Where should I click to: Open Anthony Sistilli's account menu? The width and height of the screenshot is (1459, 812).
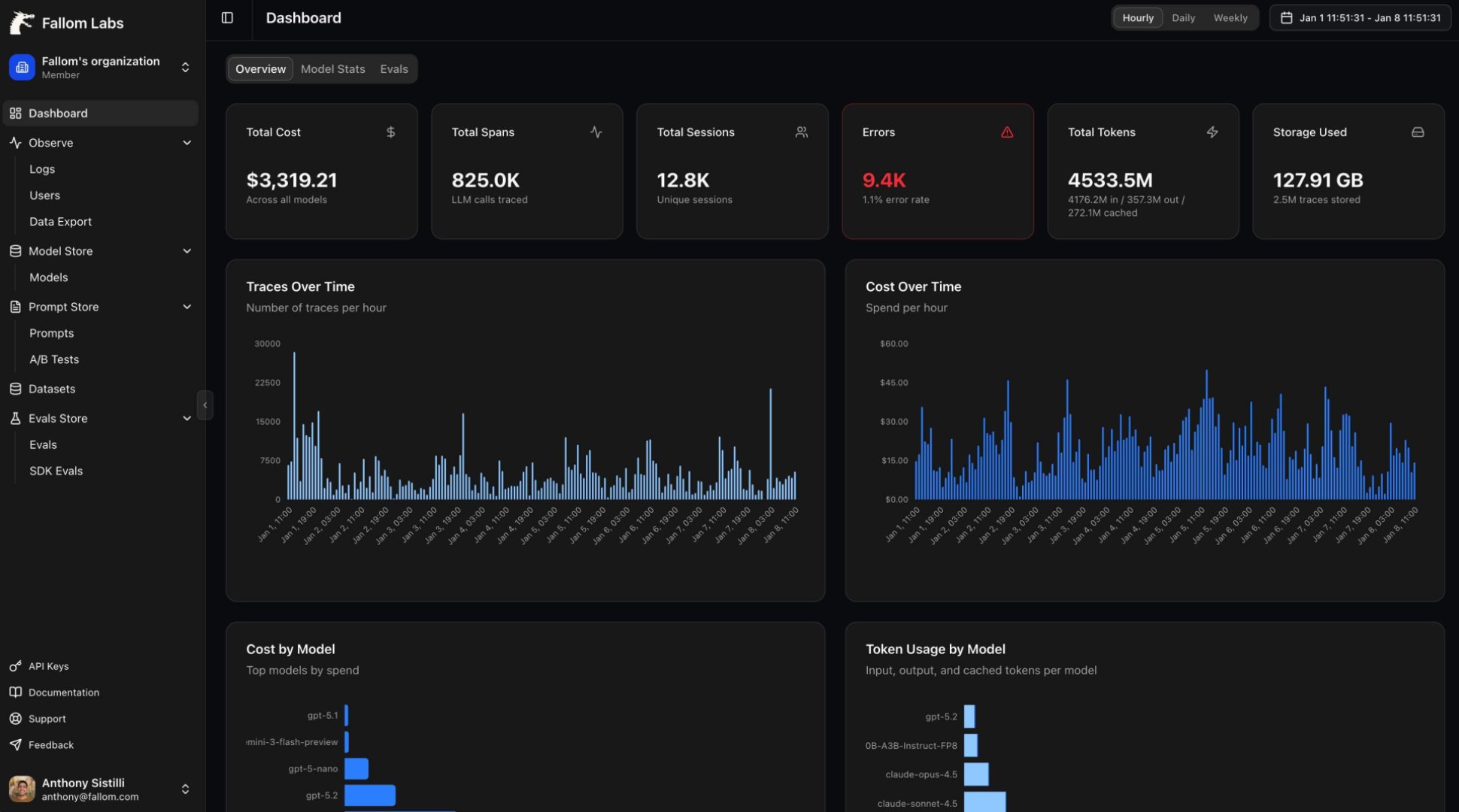186,789
